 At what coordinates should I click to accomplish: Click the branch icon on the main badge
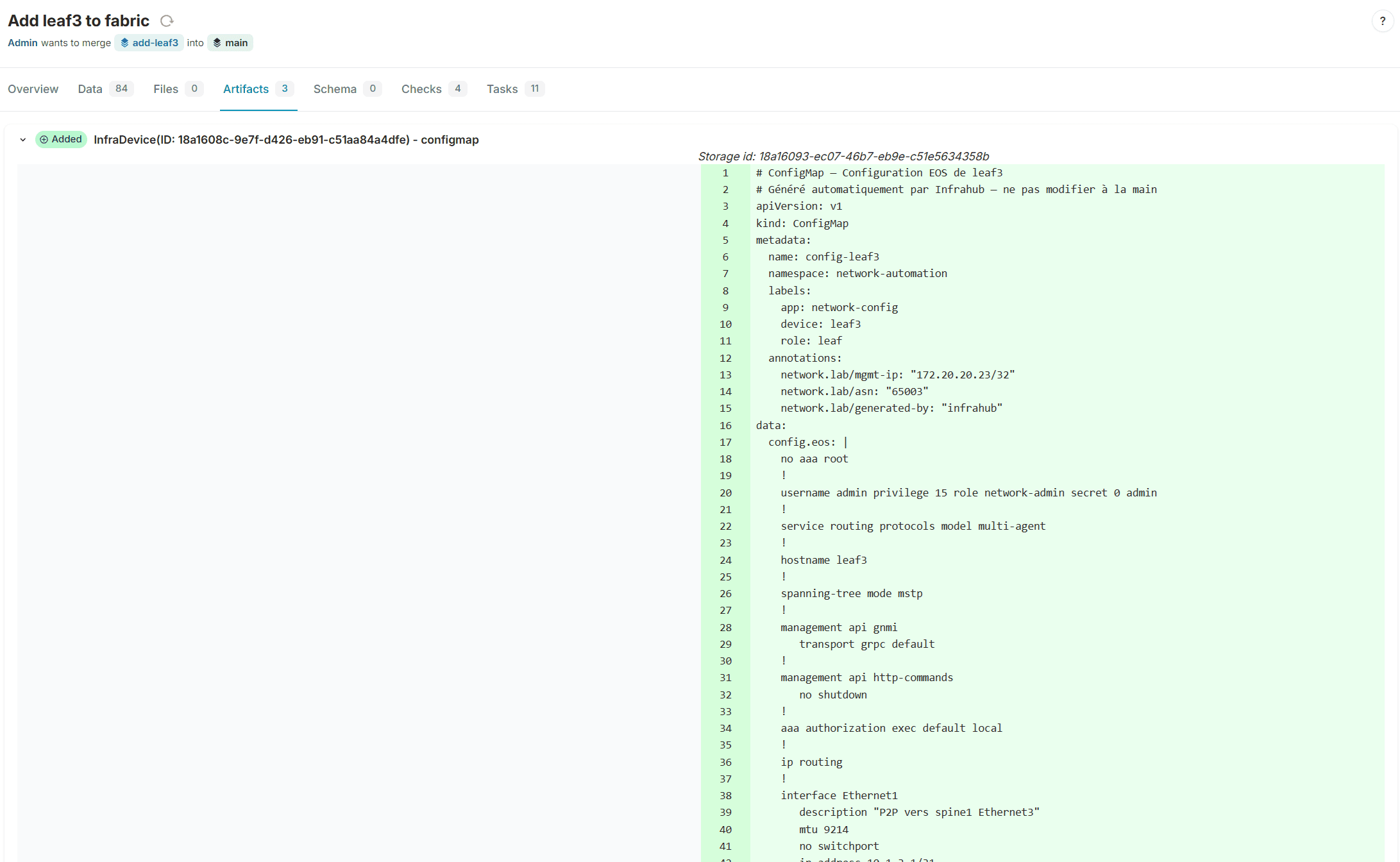[x=217, y=42]
